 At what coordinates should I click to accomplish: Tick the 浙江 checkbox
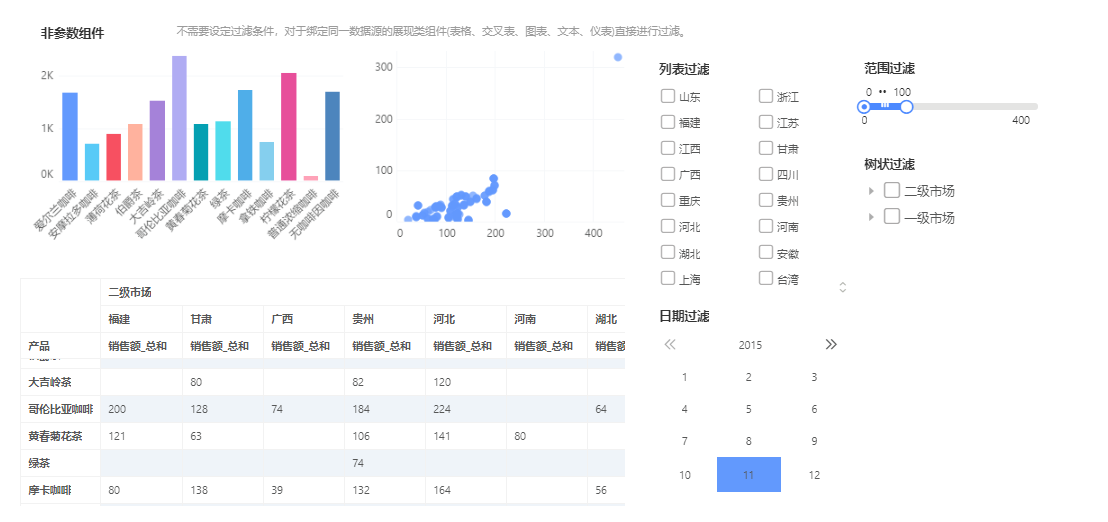[766, 97]
